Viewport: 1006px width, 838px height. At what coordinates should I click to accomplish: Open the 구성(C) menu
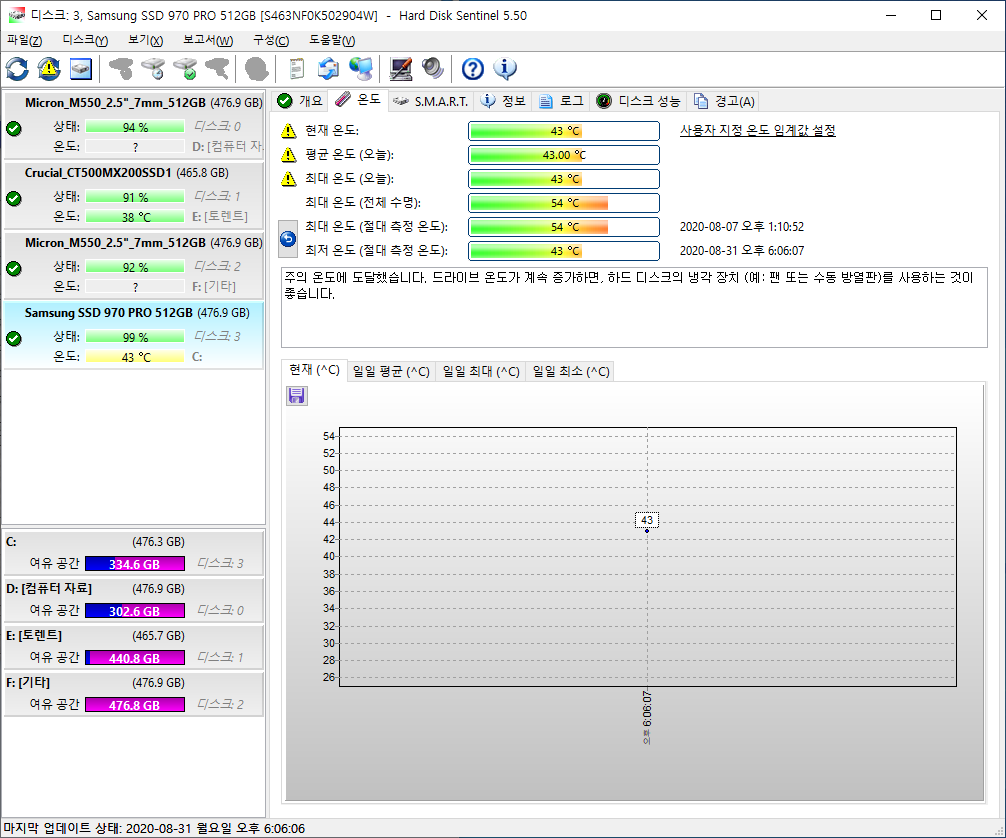(271, 40)
